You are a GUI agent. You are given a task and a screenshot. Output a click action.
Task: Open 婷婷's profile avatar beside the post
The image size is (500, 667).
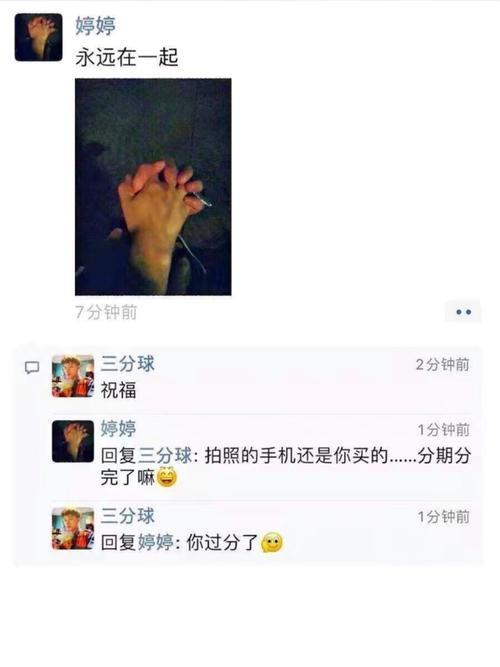click(x=38, y=37)
